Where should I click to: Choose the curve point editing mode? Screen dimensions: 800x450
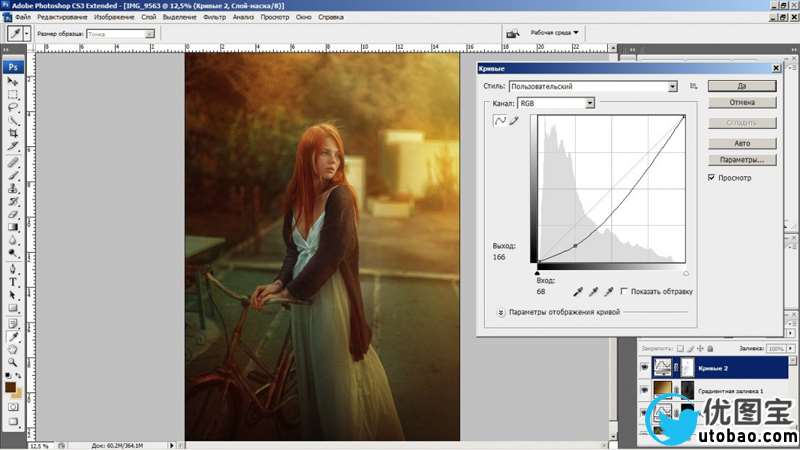pos(500,120)
